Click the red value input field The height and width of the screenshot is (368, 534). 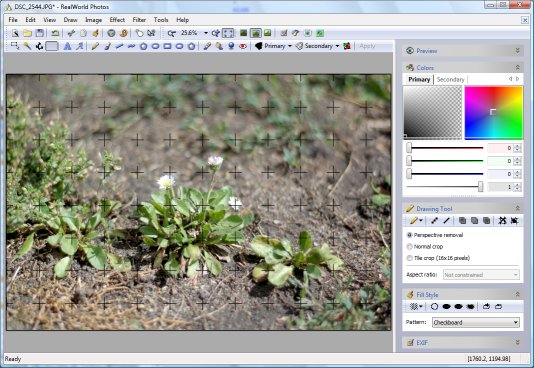(x=500, y=148)
